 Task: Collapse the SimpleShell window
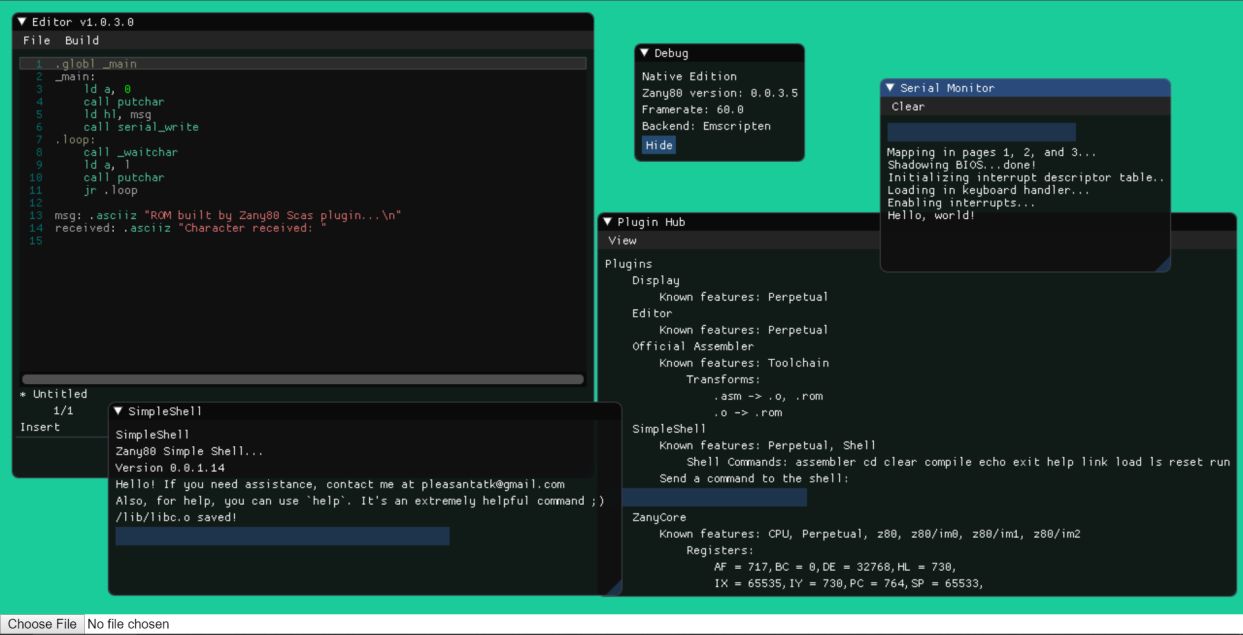pos(120,410)
